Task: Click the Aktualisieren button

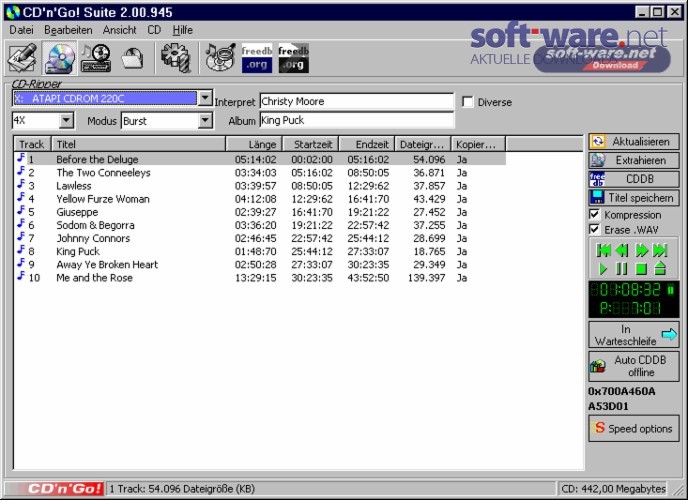Action: [634, 142]
